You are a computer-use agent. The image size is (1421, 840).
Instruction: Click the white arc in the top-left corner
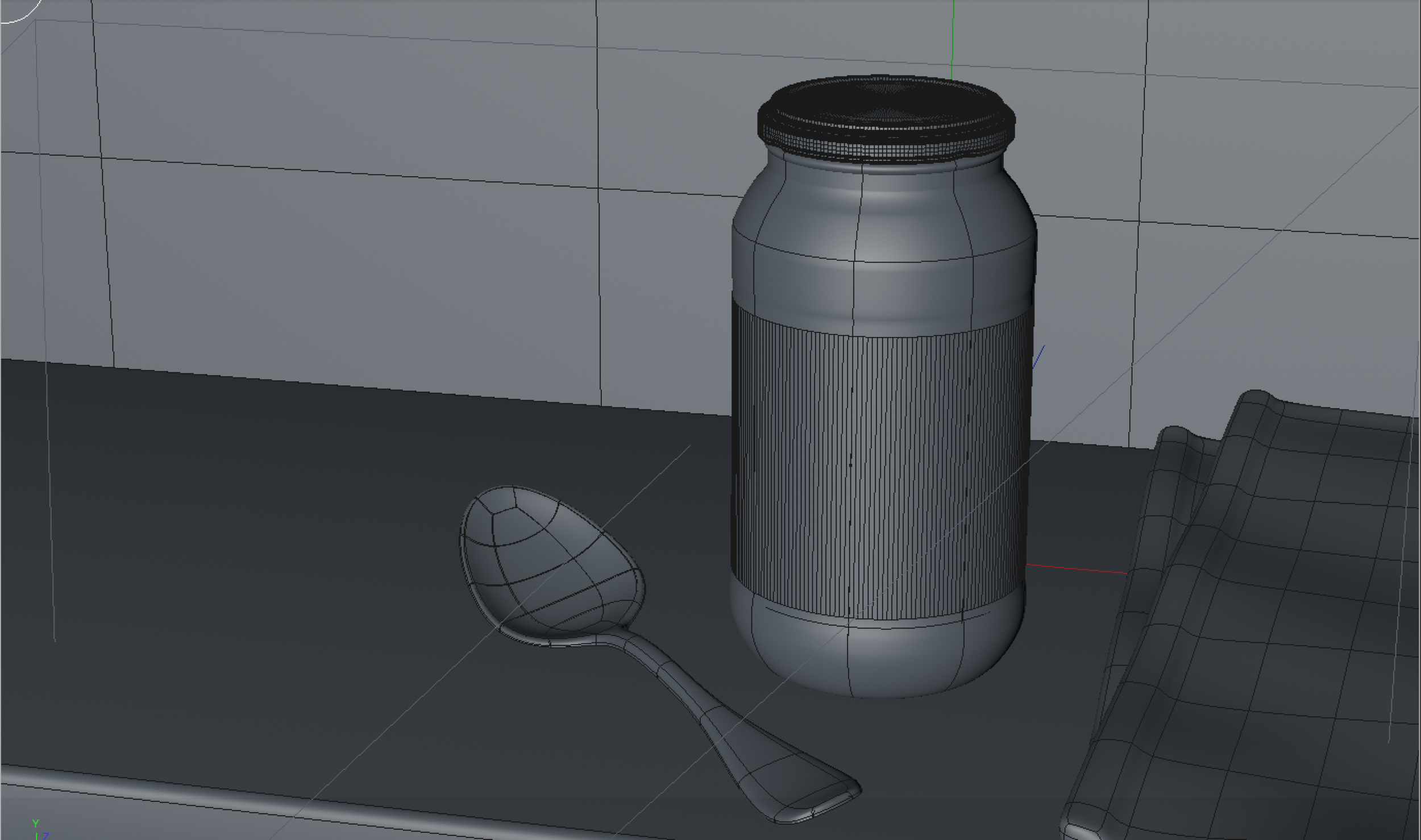28,15
